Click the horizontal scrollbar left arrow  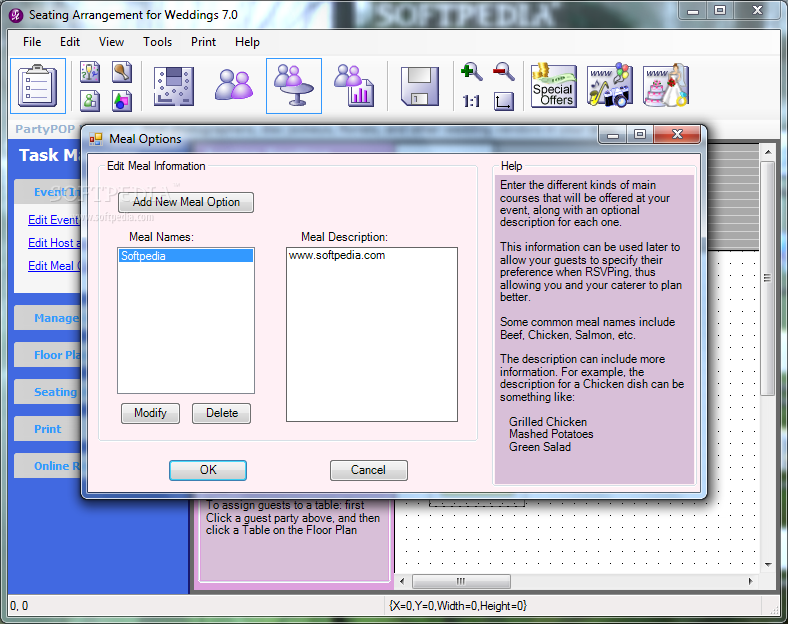coord(402,581)
